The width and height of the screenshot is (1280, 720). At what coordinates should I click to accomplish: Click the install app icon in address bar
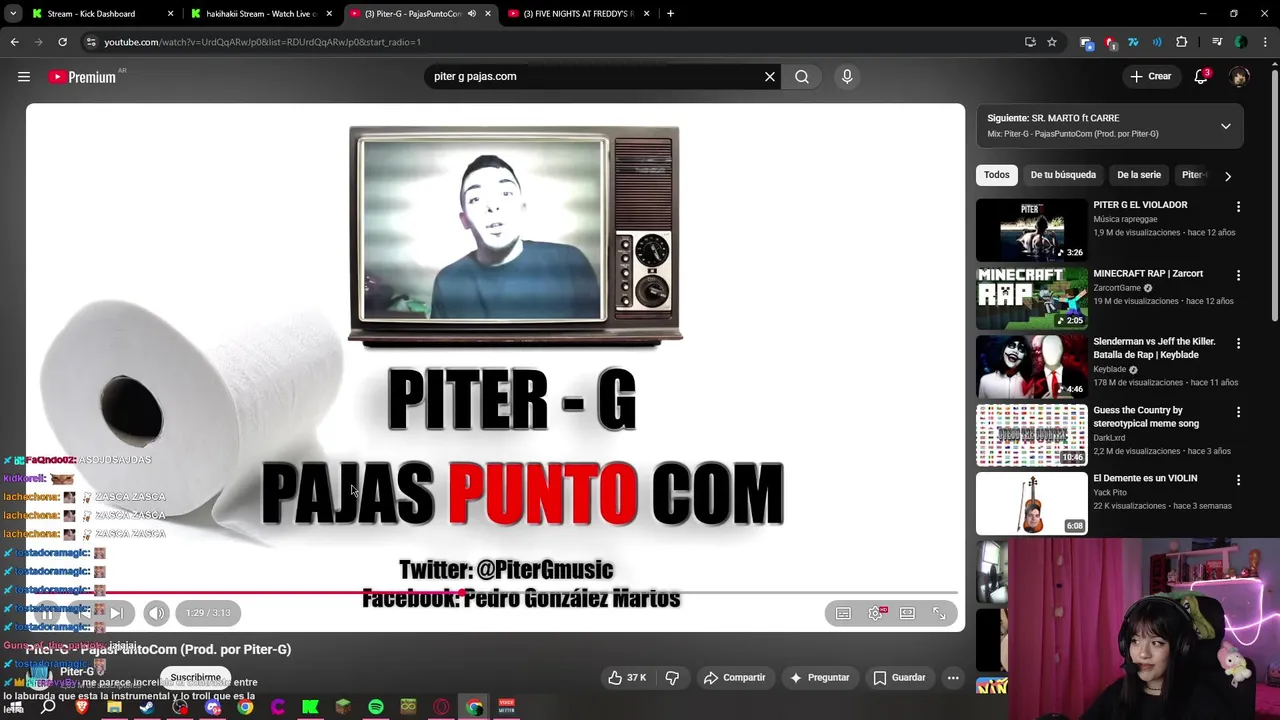click(1030, 42)
